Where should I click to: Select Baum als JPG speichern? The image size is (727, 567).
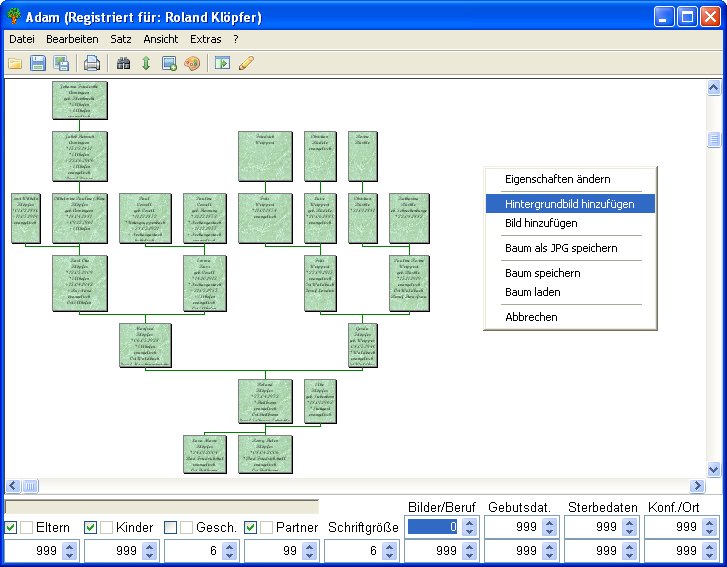coord(570,248)
